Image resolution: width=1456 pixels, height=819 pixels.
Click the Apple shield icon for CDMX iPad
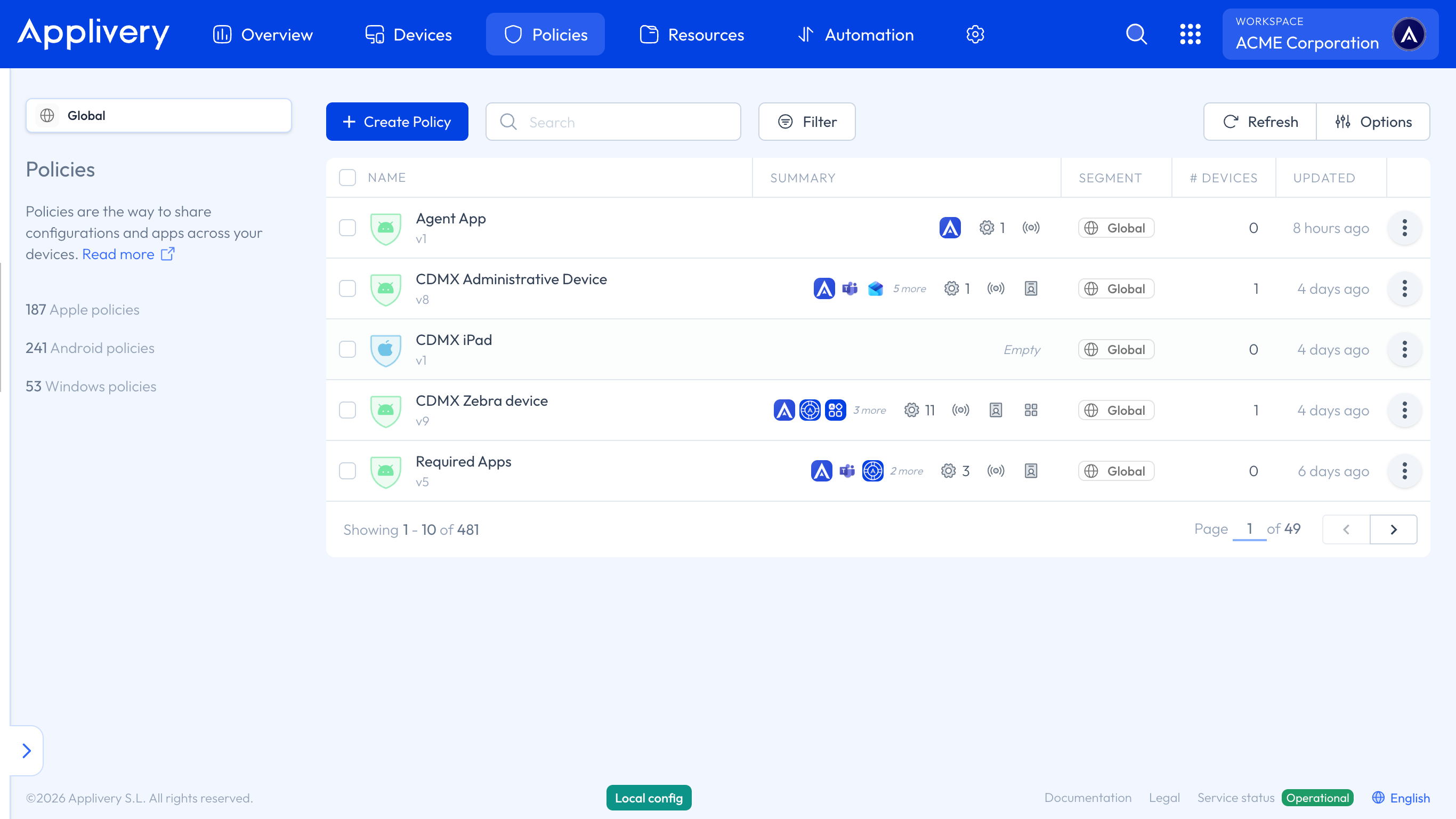[x=385, y=350]
